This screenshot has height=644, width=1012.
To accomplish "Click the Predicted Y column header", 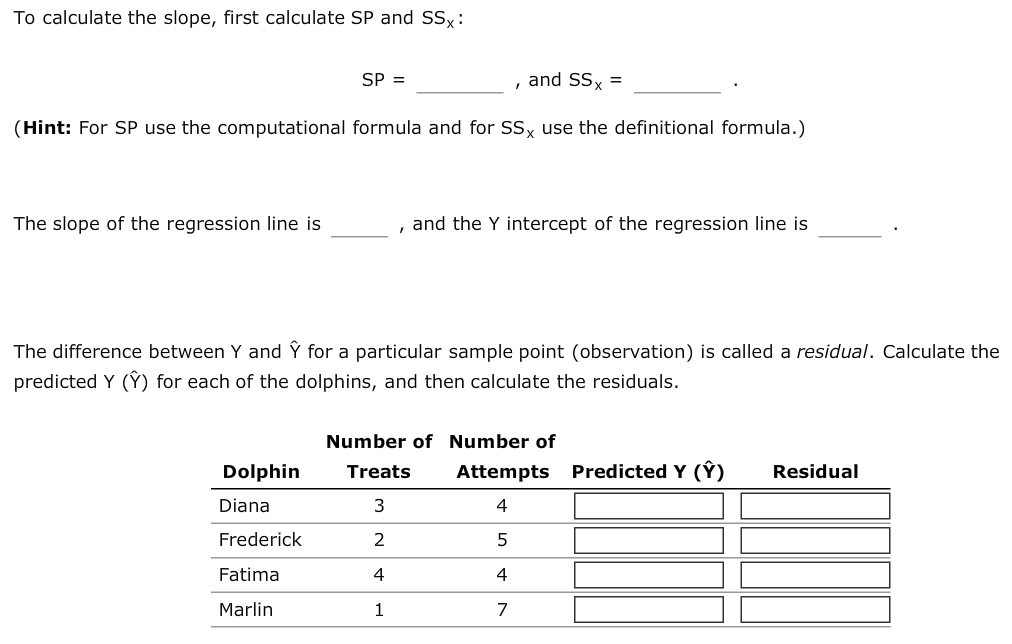I will tap(647, 471).
